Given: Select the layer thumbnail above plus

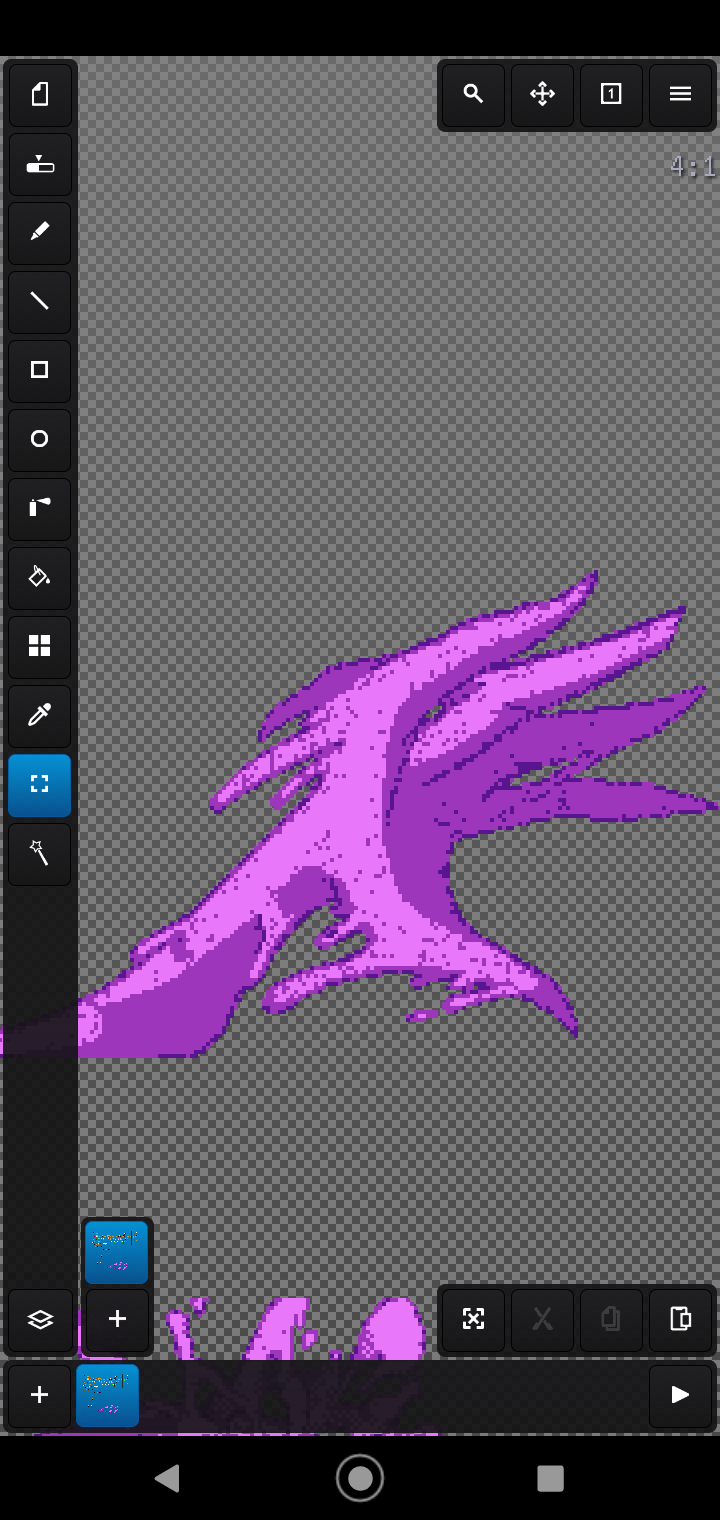Looking at the screenshot, I should click(x=116, y=1252).
